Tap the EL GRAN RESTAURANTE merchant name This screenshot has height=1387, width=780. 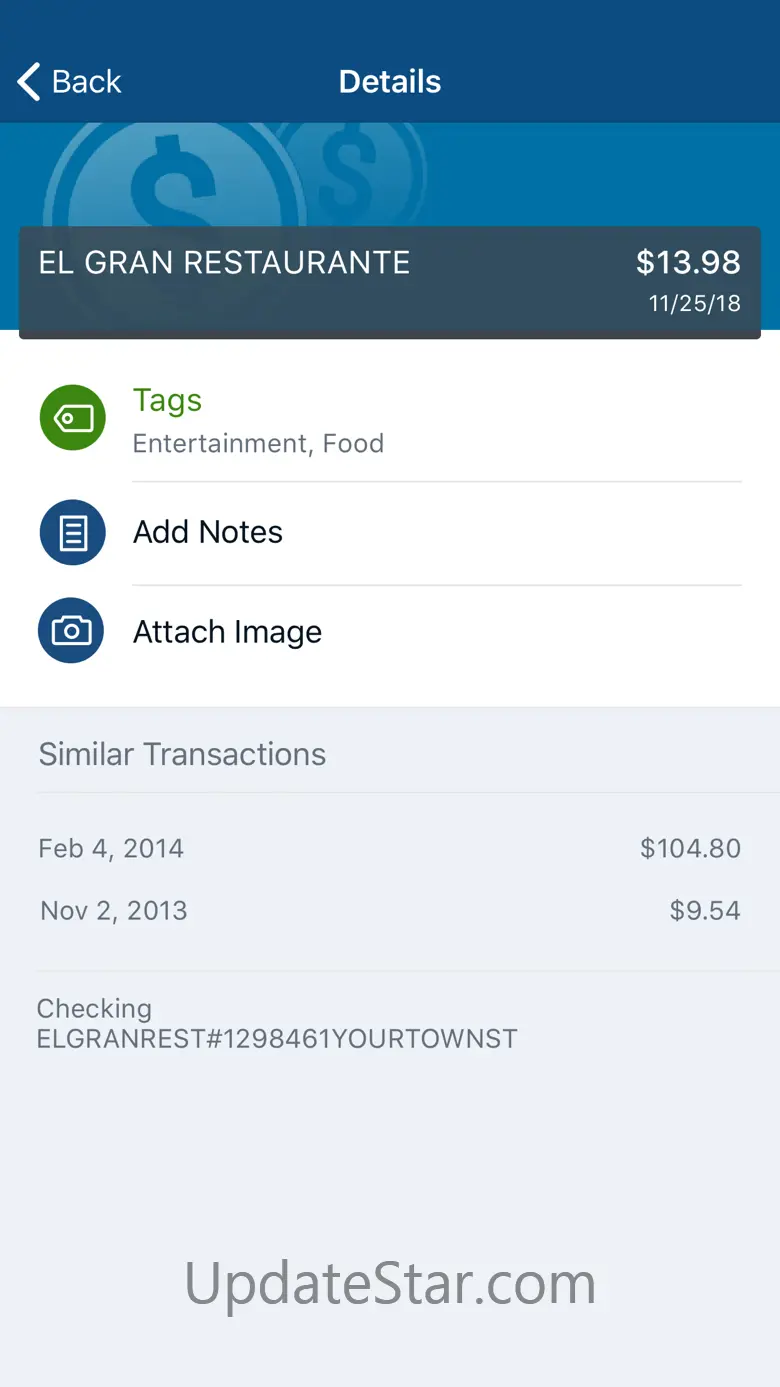click(224, 263)
